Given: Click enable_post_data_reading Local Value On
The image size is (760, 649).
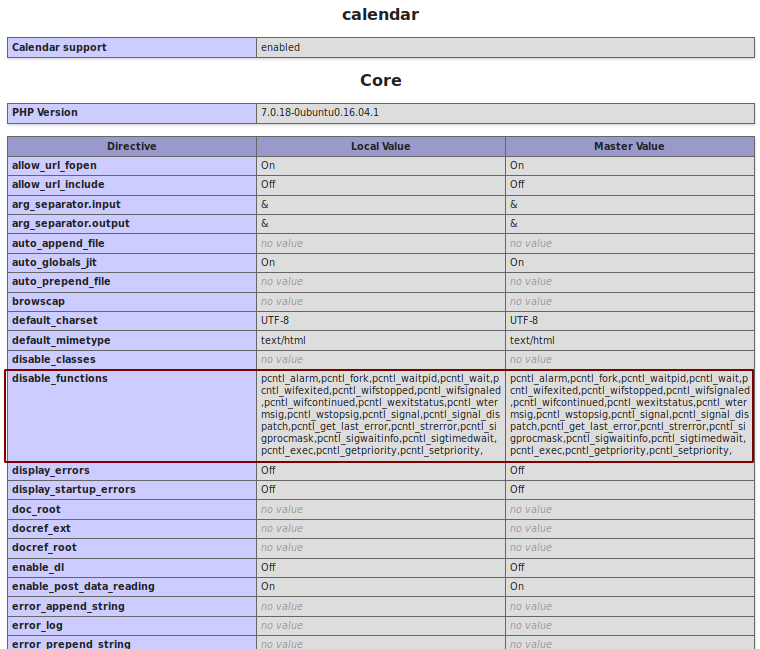Looking at the screenshot, I should (x=268, y=587).
